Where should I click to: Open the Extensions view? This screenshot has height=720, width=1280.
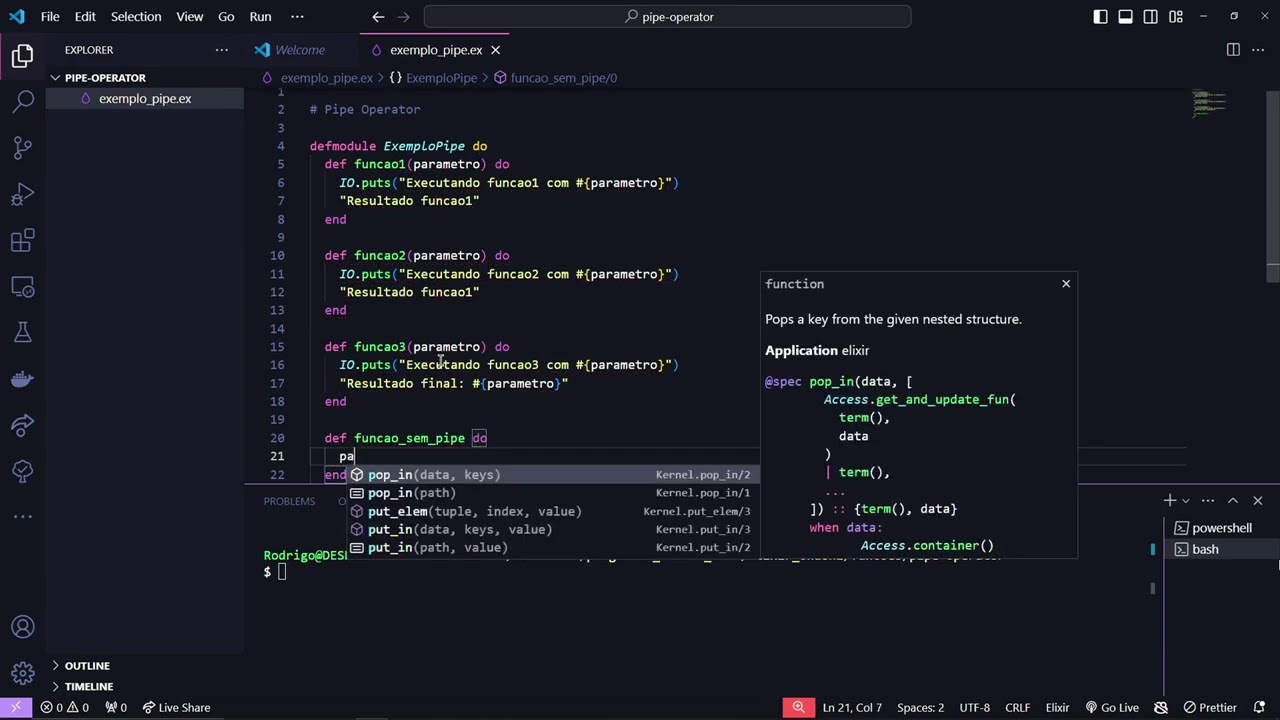[x=23, y=241]
